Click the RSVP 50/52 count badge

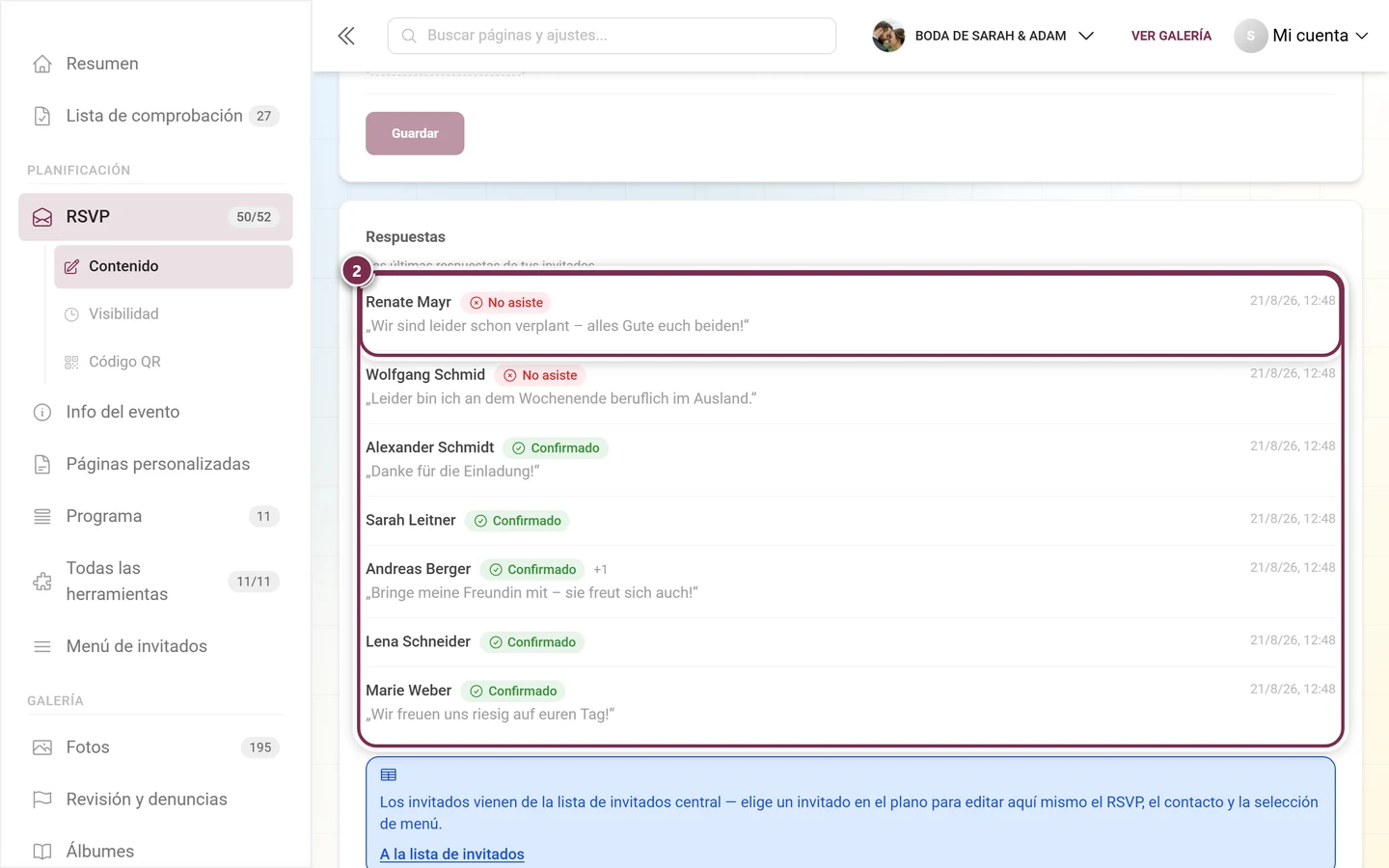click(x=254, y=217)
